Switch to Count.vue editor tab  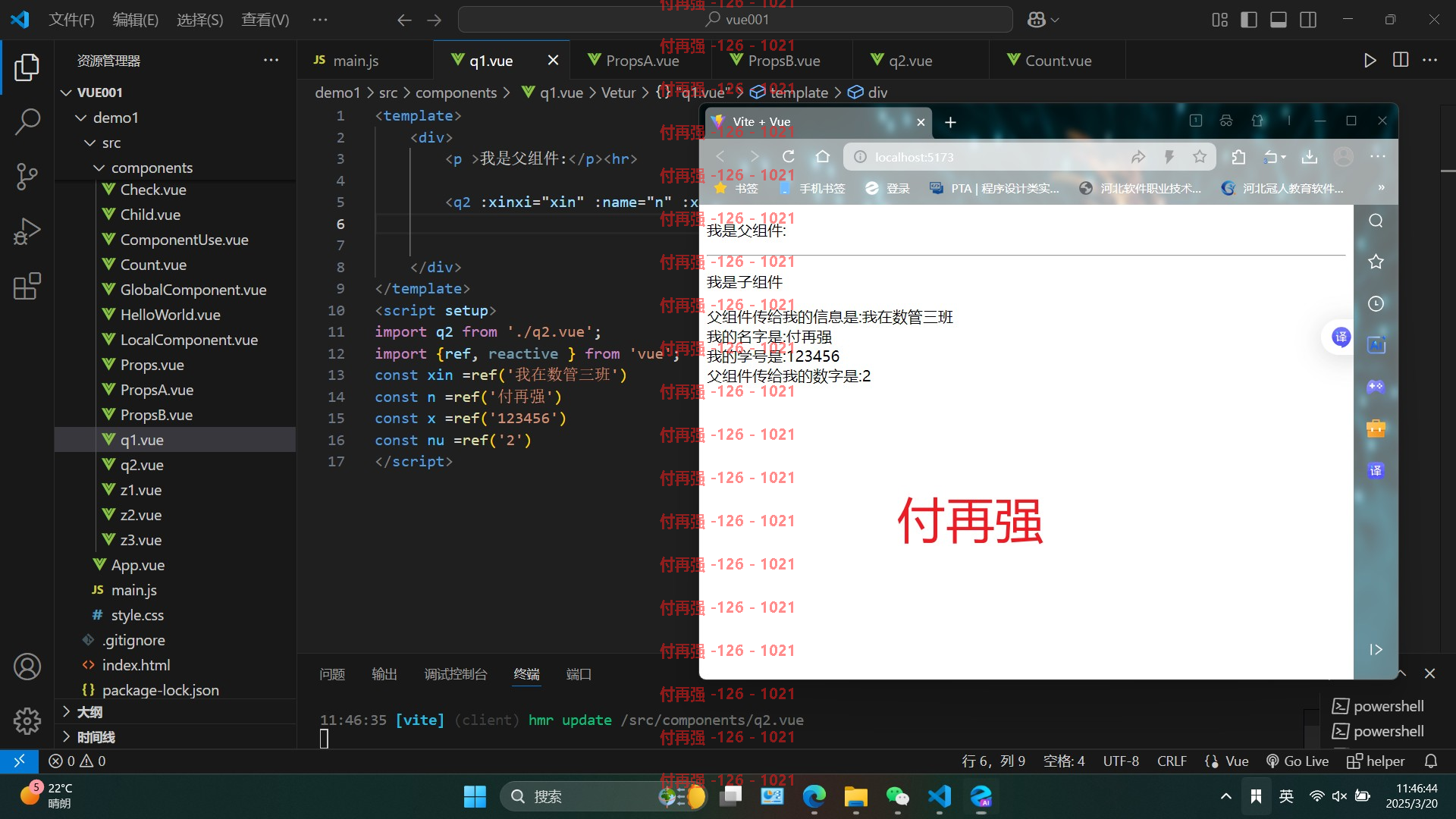click(1057, 60)
